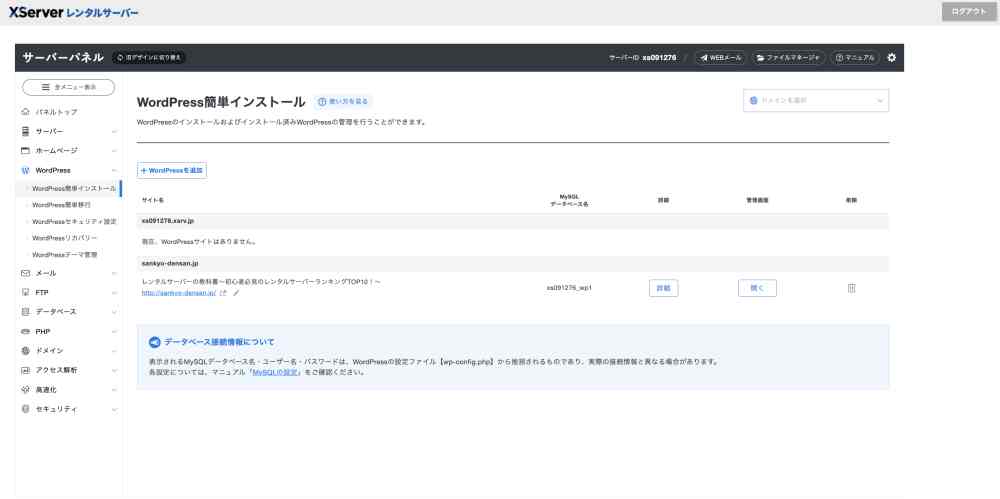Switch to old design with 旧デザインに切り替え

[149, 58]
